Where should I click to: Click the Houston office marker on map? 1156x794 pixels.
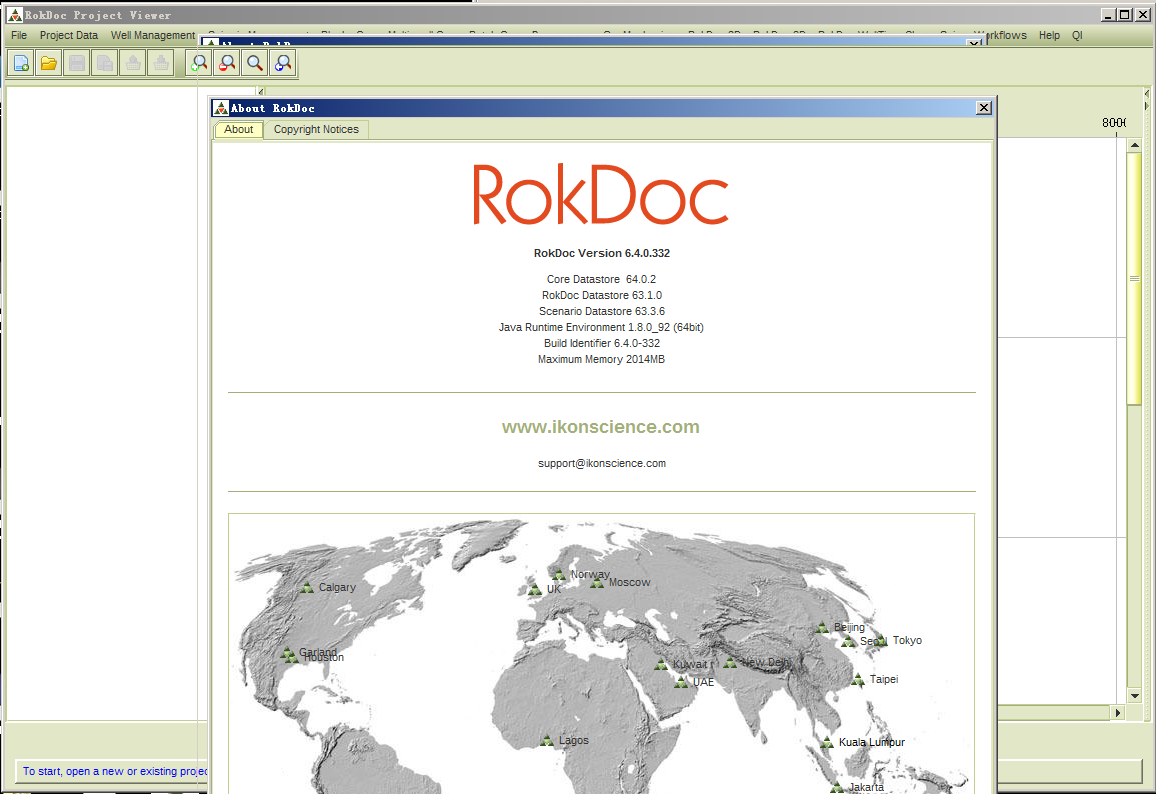pos(290,655)
